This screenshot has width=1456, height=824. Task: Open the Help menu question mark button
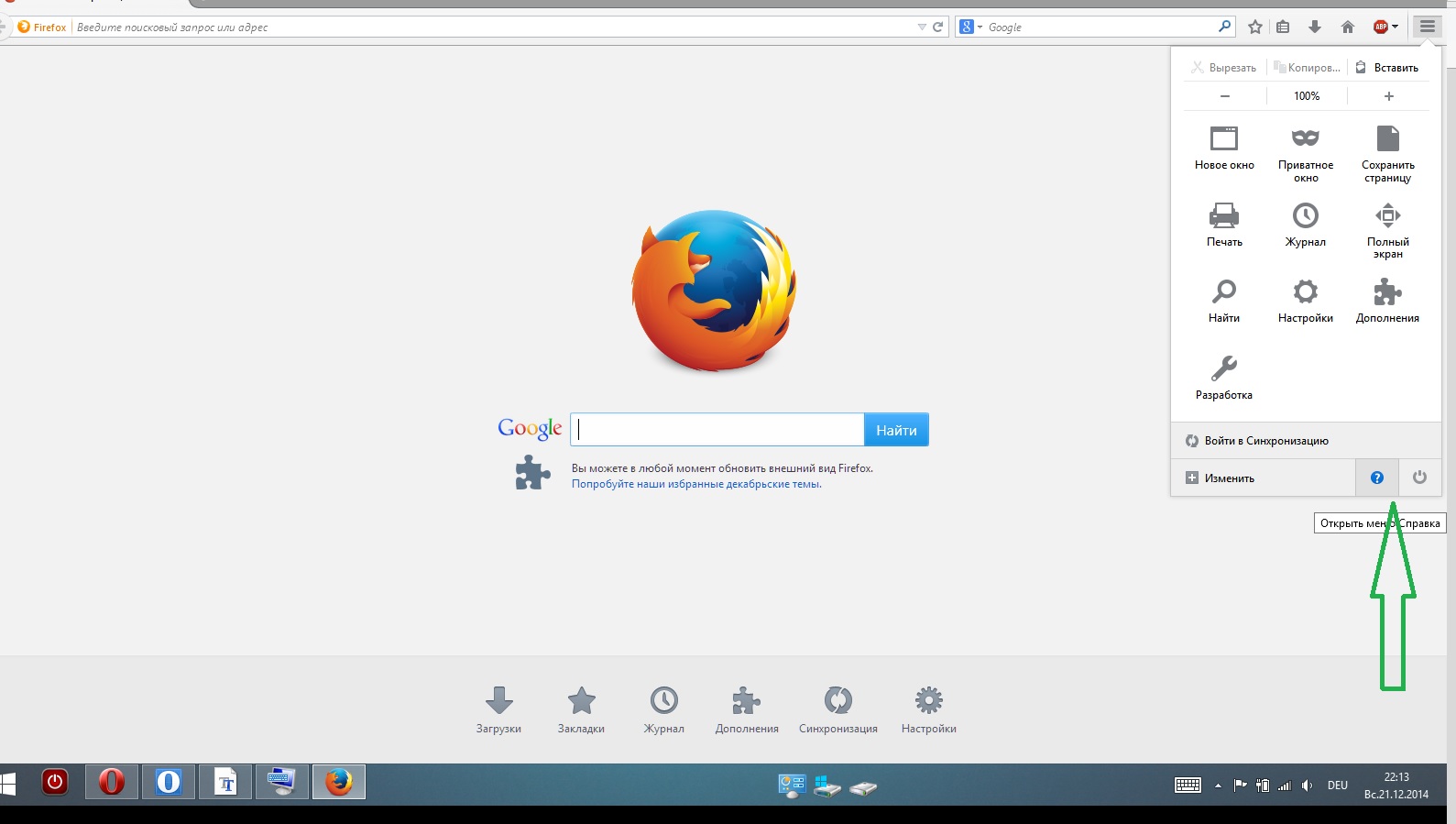[1376, 478]
